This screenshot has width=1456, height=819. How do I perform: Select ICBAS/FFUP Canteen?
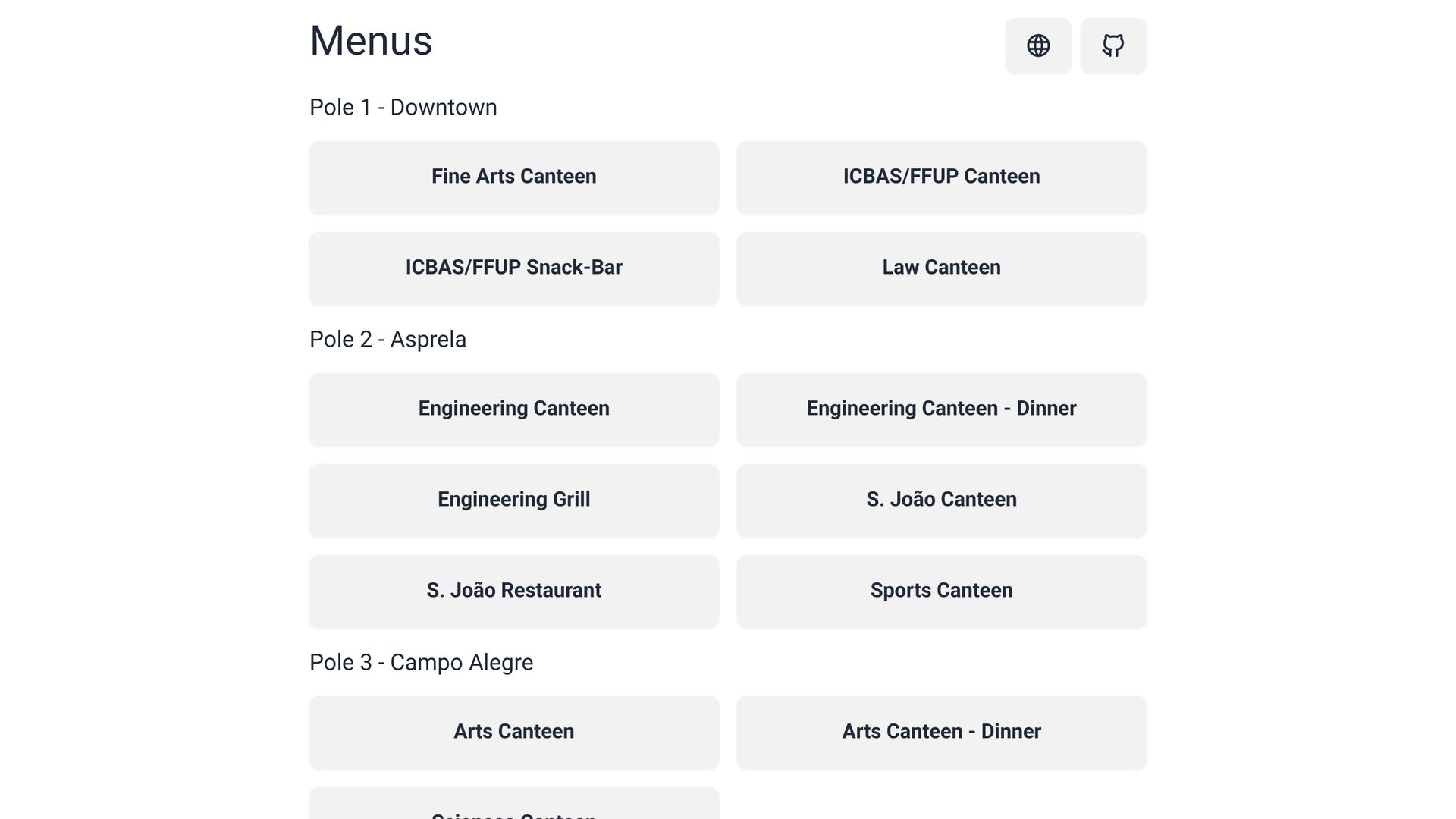pos(941,177)
